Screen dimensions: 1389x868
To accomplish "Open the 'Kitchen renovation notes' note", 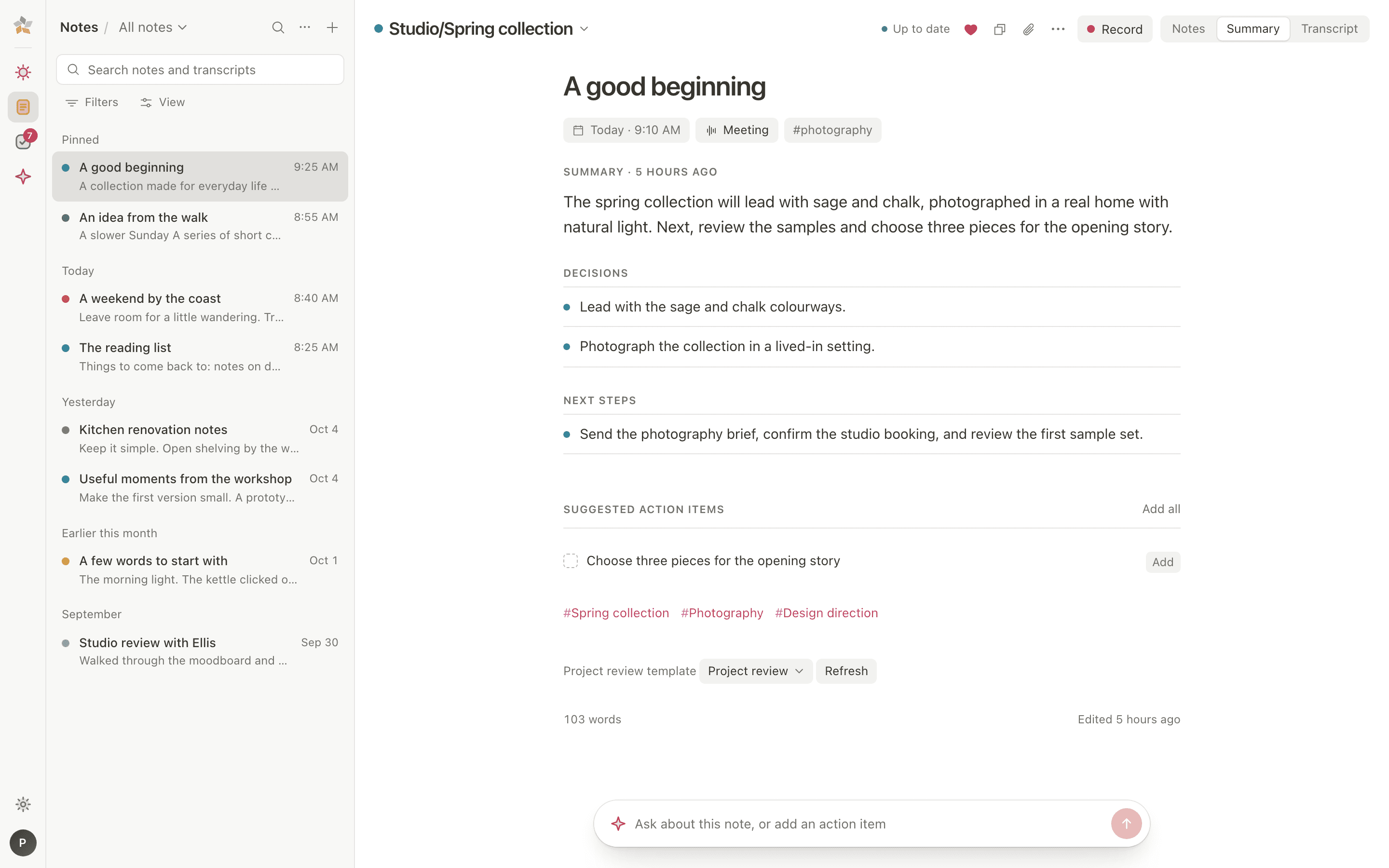I will click(x=200, y=439).
